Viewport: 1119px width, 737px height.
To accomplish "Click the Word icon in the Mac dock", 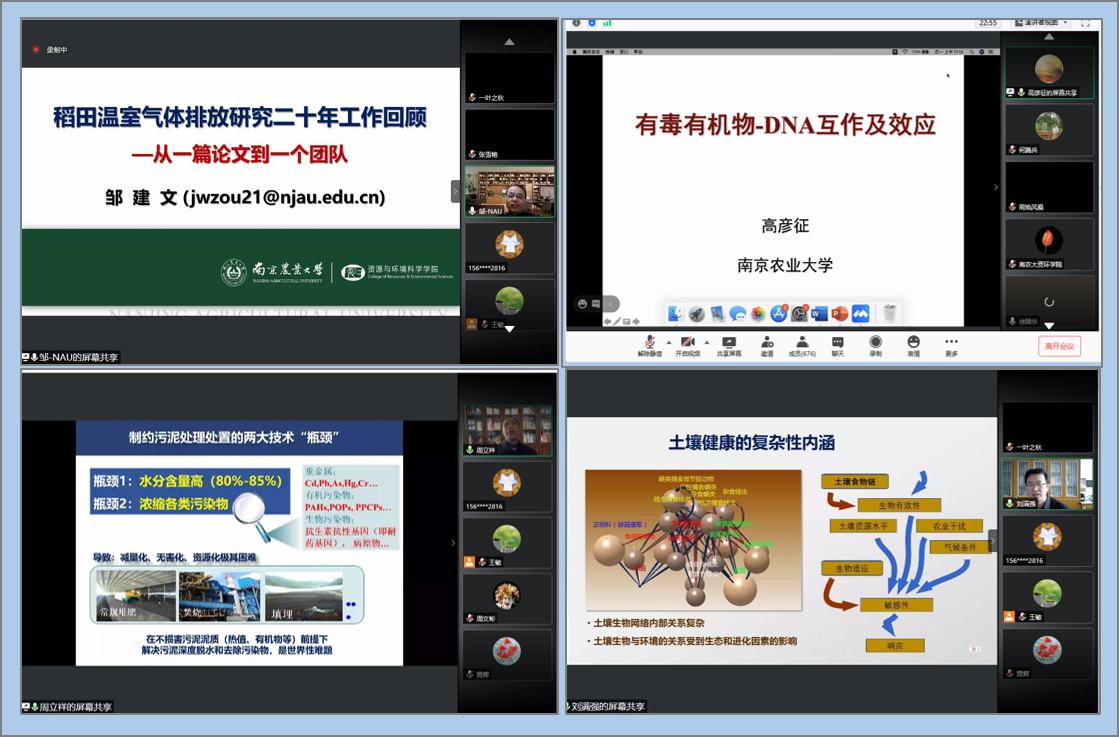I will 819,314.
